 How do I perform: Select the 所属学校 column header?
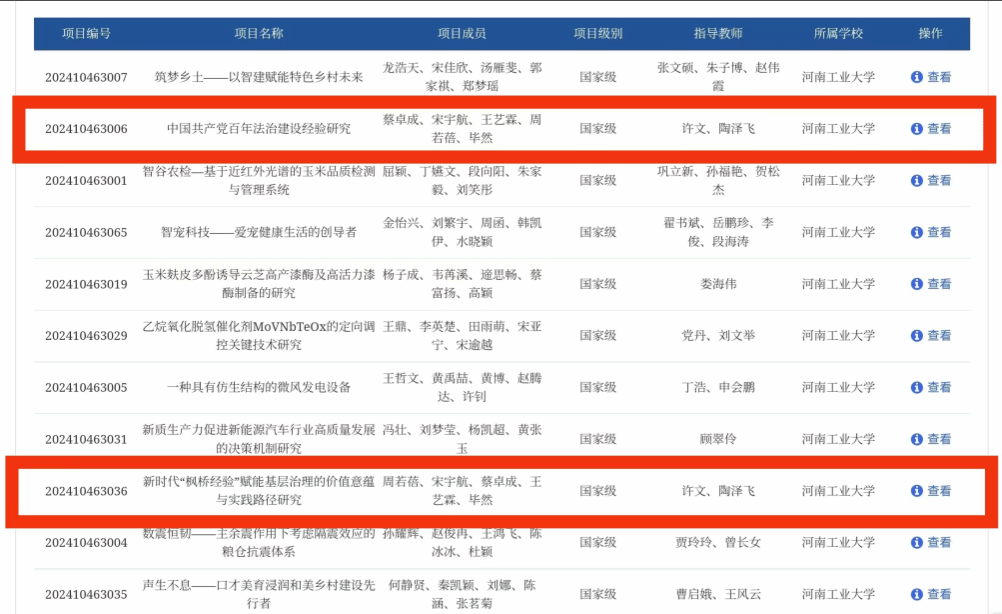coord(838,34)
